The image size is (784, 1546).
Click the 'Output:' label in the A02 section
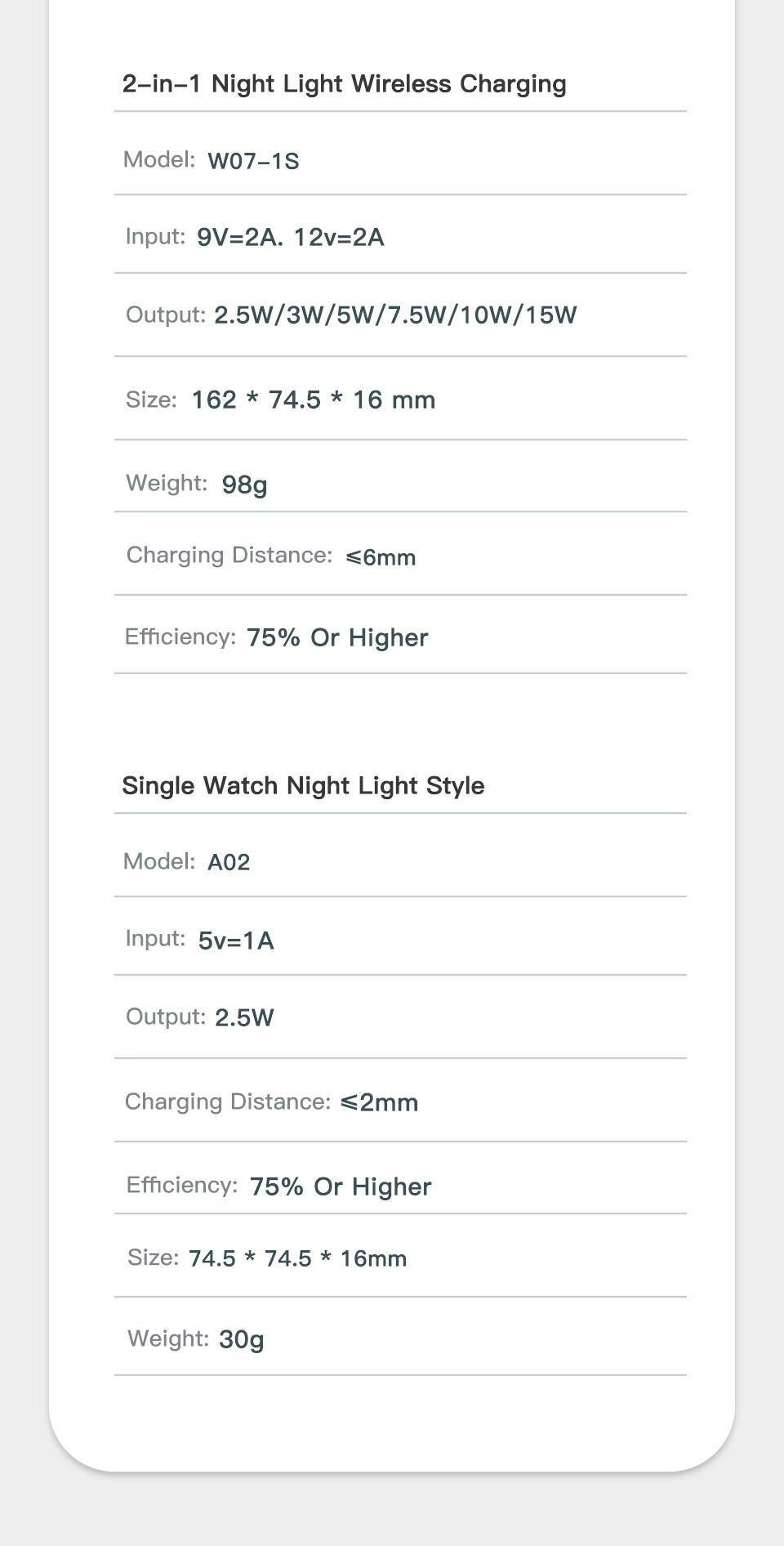click(x=166, y=1017)
